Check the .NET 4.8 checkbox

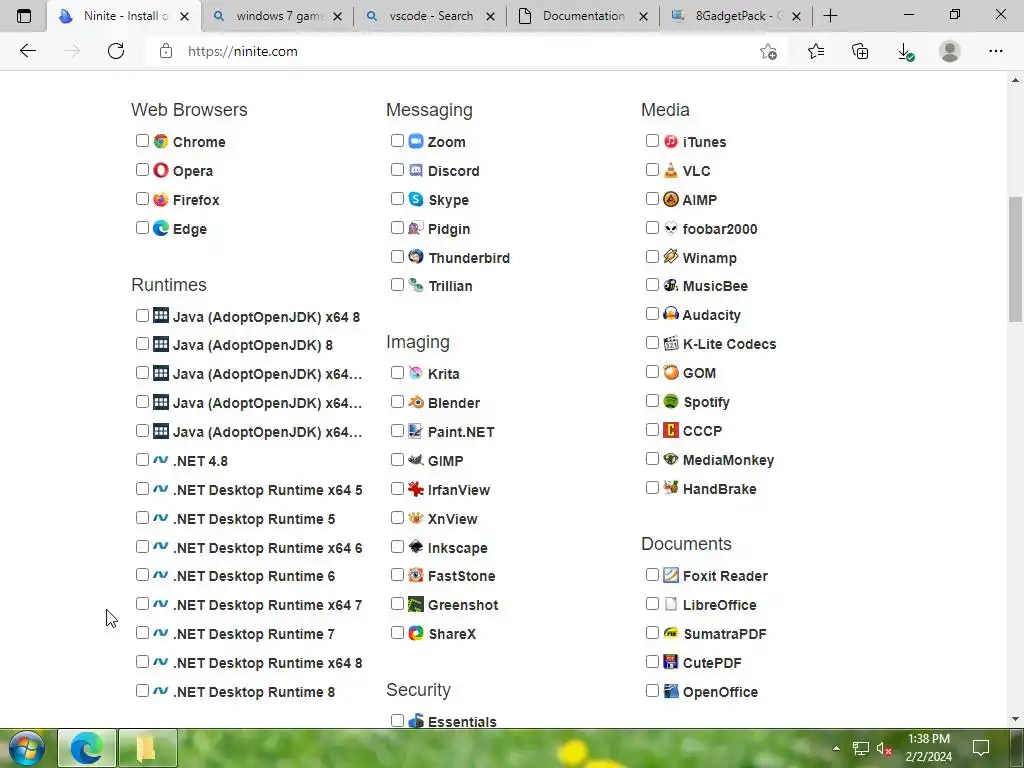pyautogui.click(x=142, y=460)
